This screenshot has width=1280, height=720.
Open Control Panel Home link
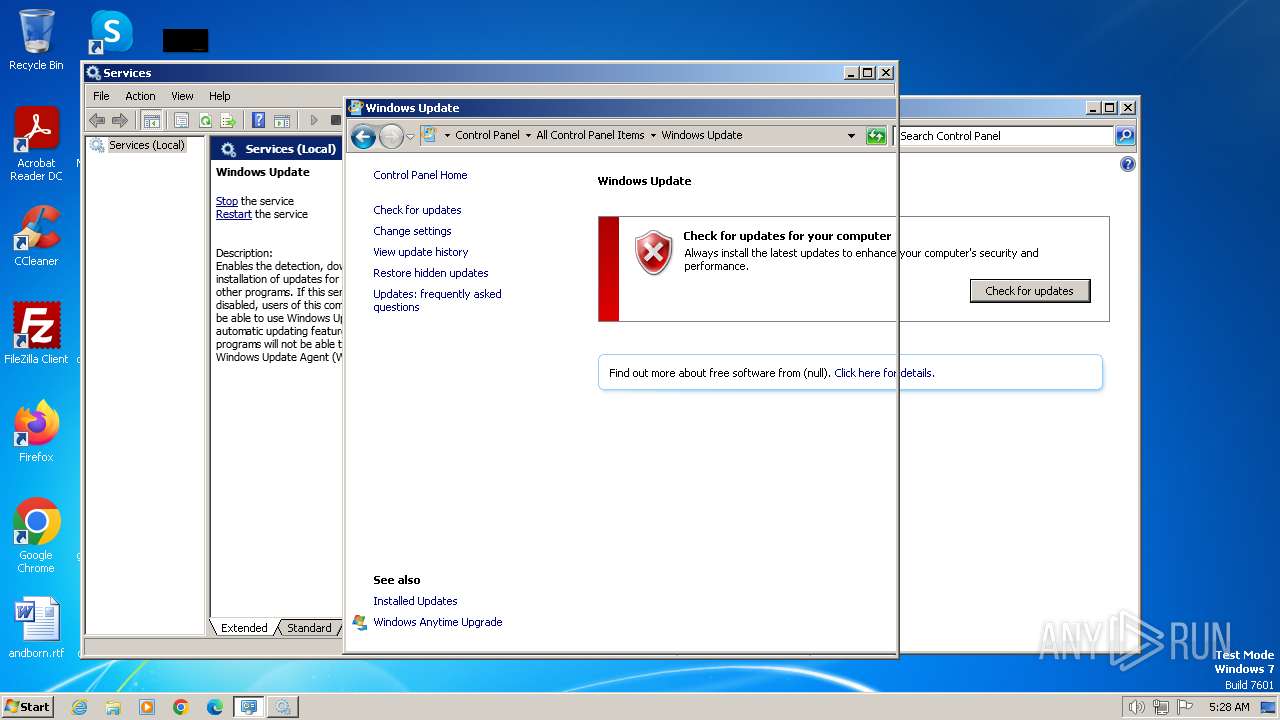point(420,175)
